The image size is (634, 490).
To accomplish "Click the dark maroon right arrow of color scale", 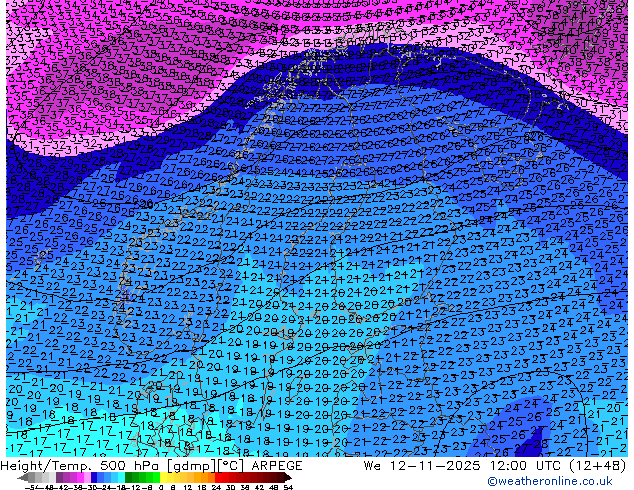I will [x=287, y=477].
